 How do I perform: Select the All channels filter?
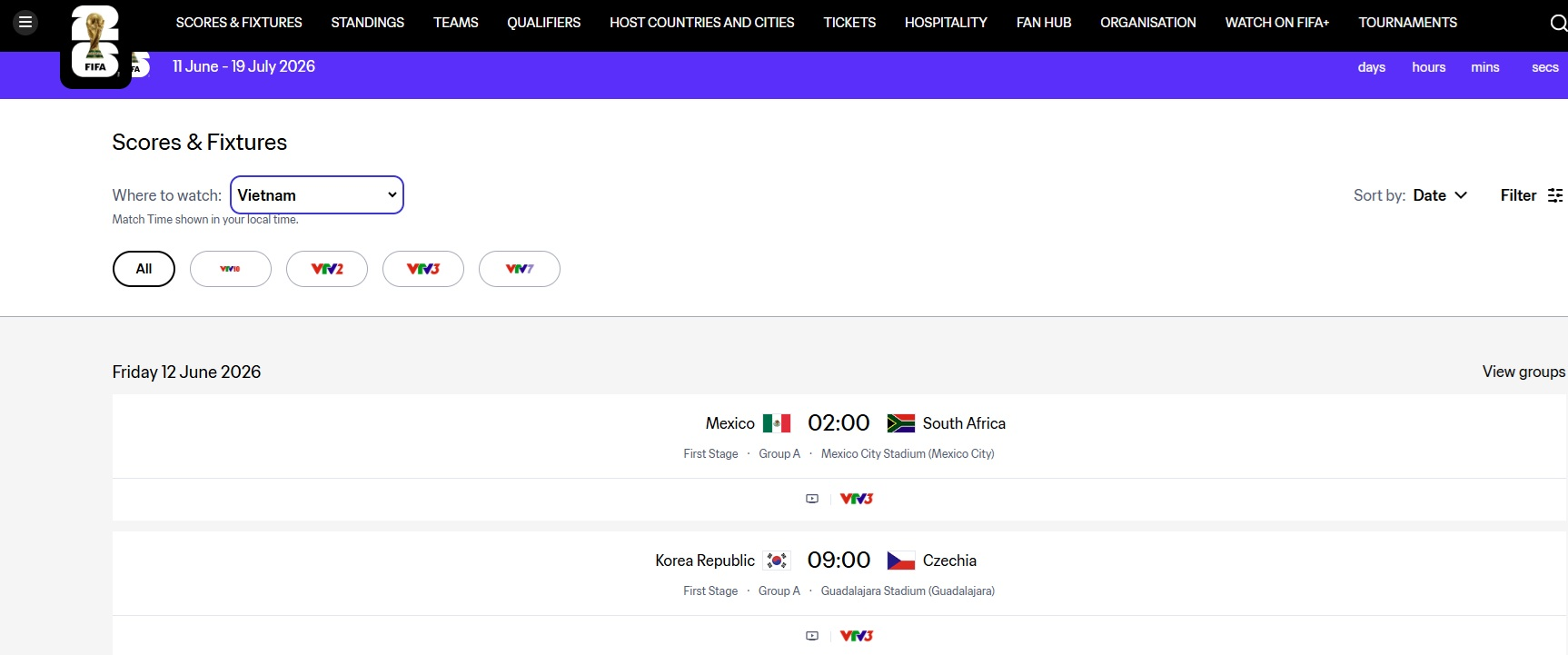click(x=144, y=269)
